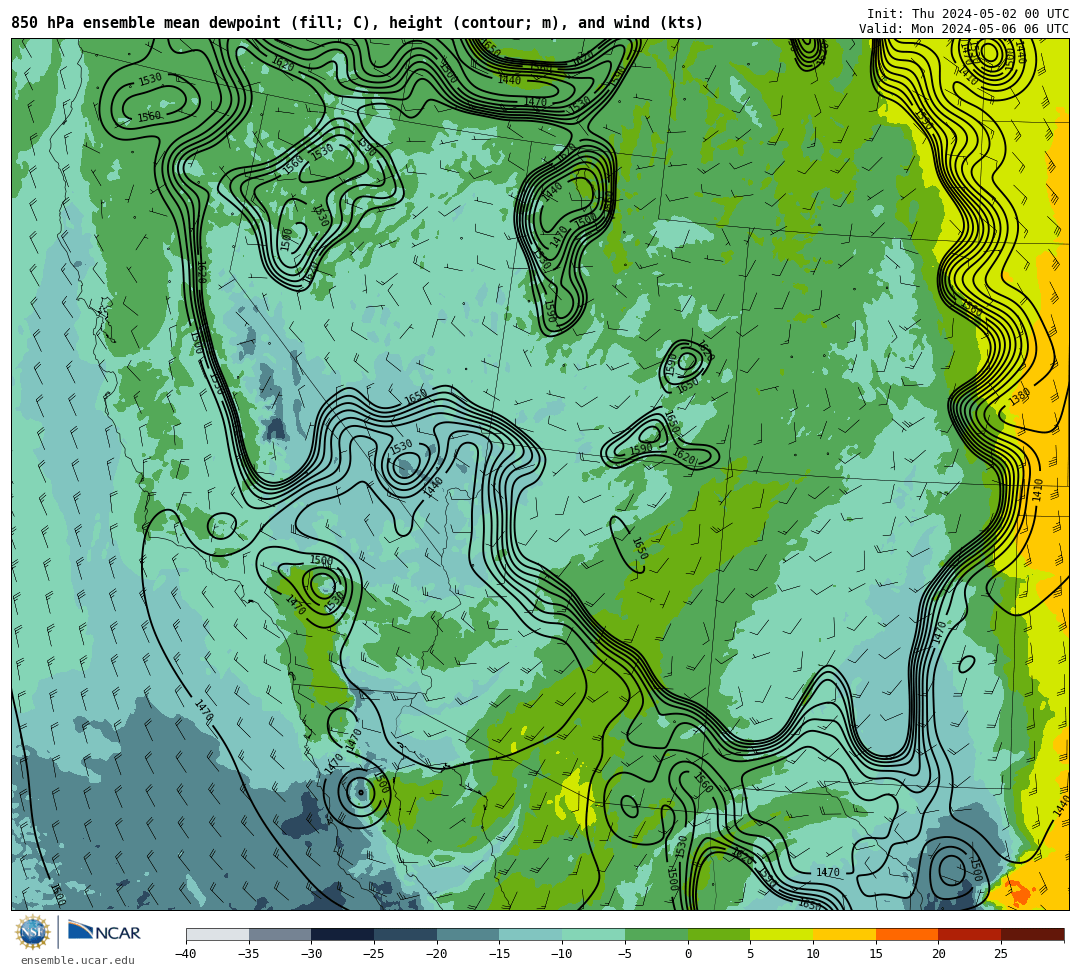The width and height of the screenshot is (1080, 973).
Task: Click the lightest gray -40 to -35 colorbar segment
Action: (218, 934)
